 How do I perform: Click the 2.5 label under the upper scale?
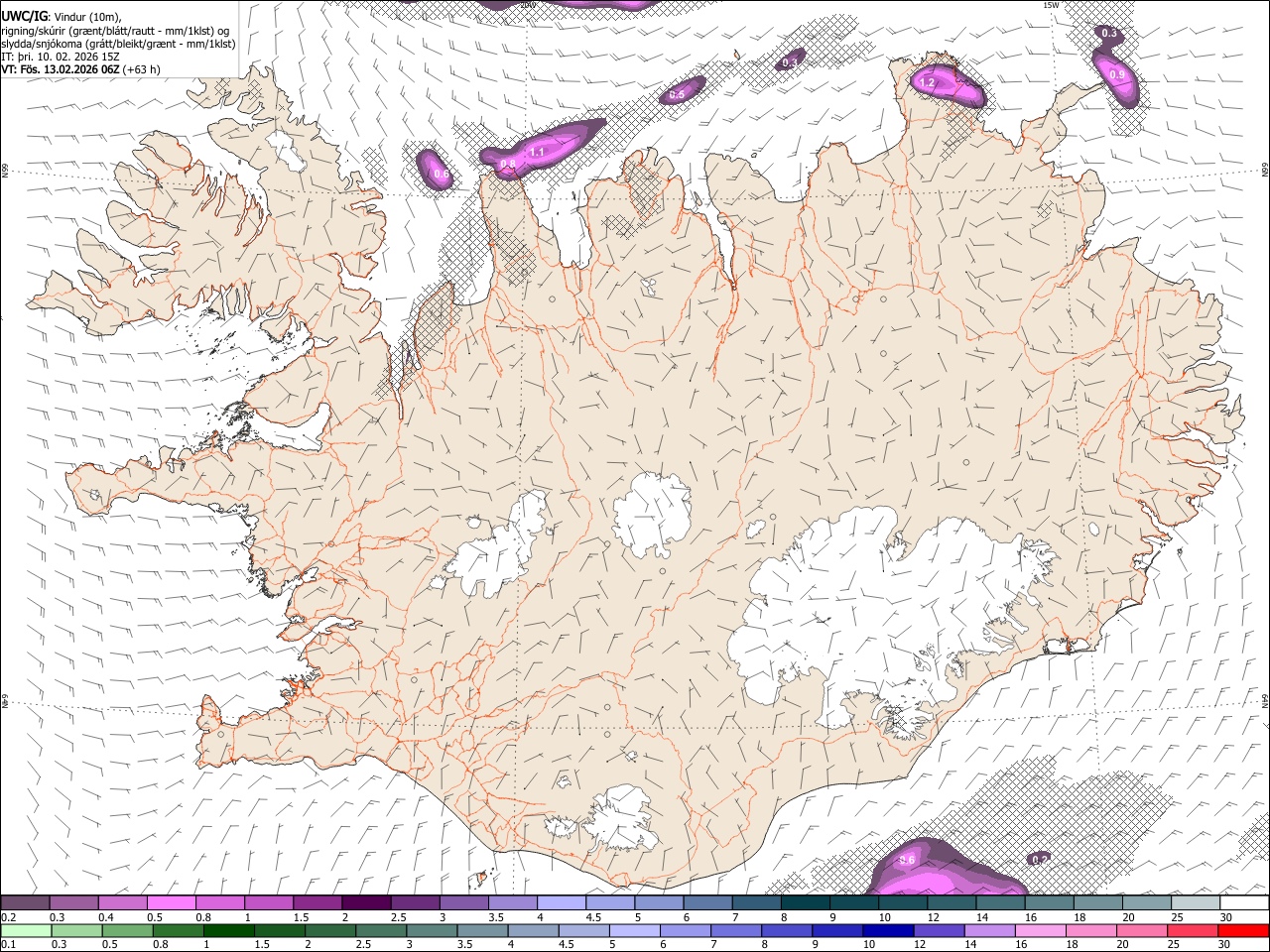pyautogui.click(x=398, y=917)
